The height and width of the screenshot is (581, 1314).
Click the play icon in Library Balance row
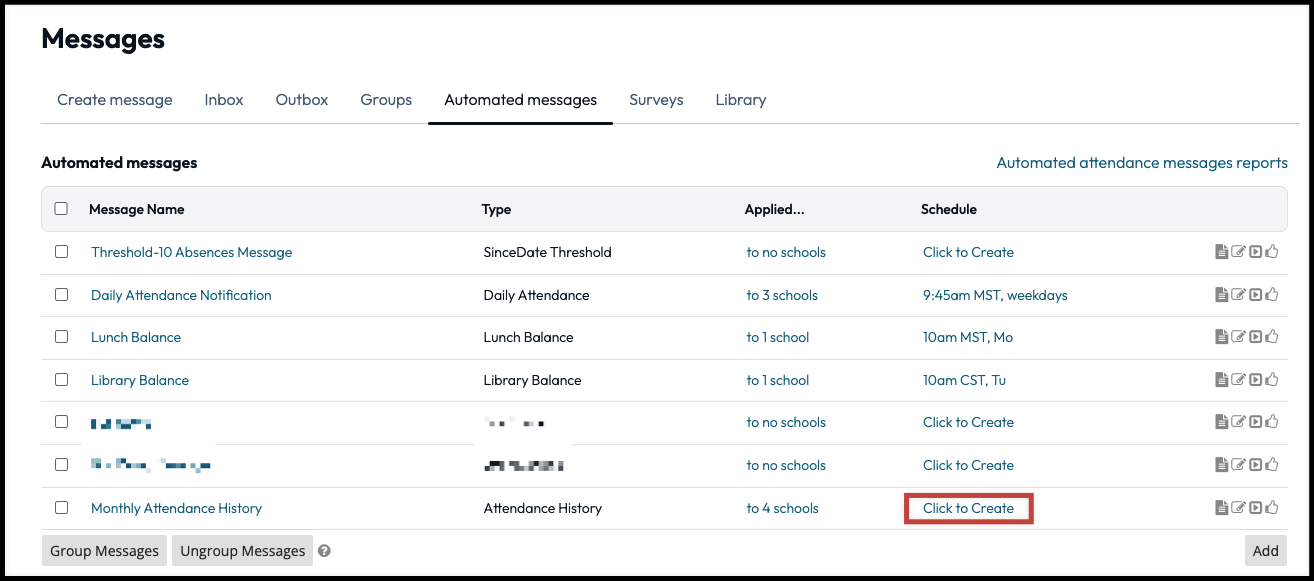pos(1255,380)
